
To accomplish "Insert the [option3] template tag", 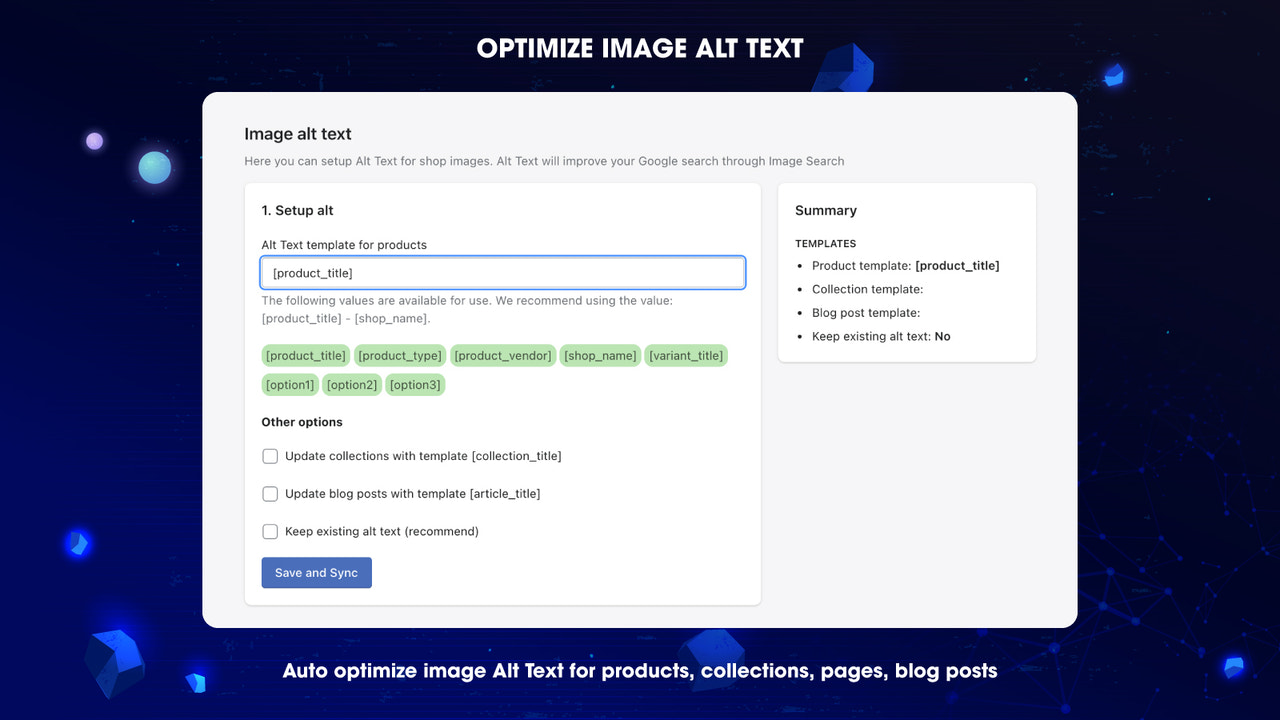I will (415, 384).
